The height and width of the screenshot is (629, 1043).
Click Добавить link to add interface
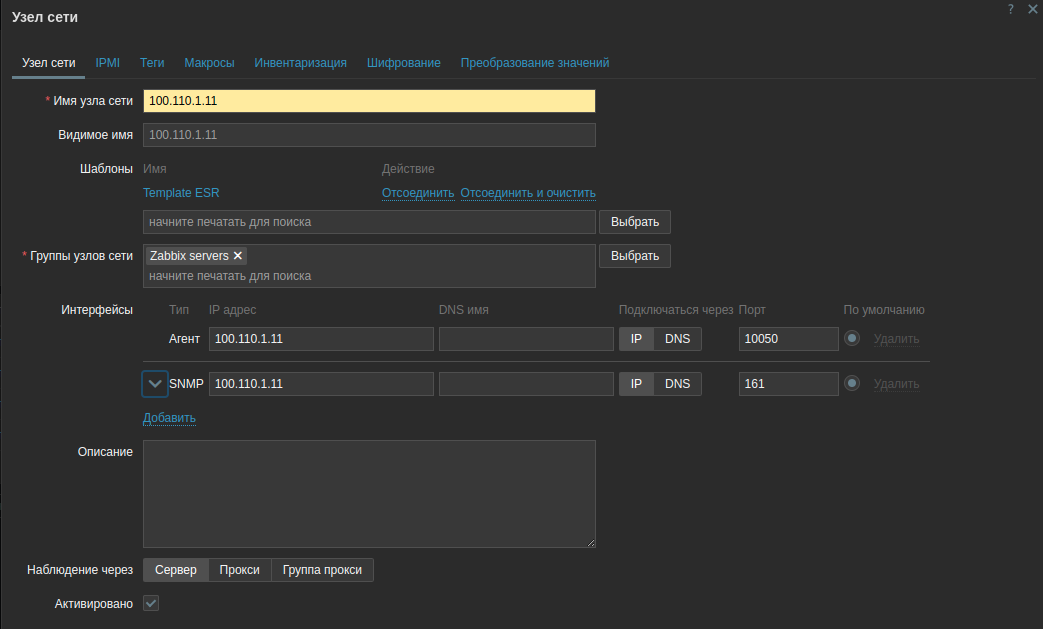tap(169, 418)
